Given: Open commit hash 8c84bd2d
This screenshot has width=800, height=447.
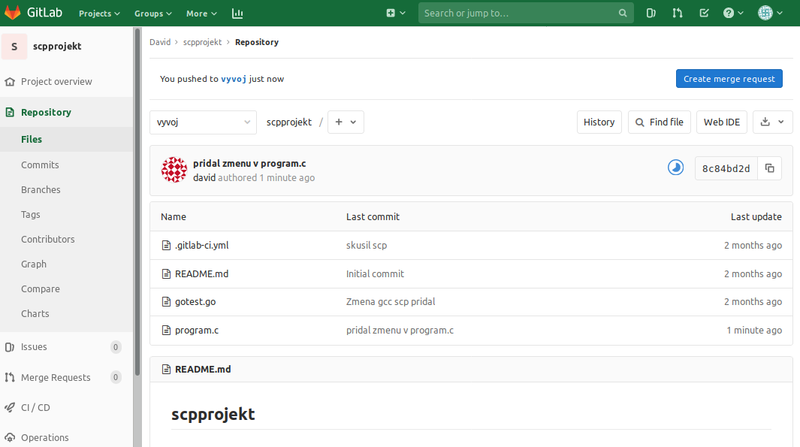Looking at the screenshot, I should pyautogui.click(x=726, y=168).
